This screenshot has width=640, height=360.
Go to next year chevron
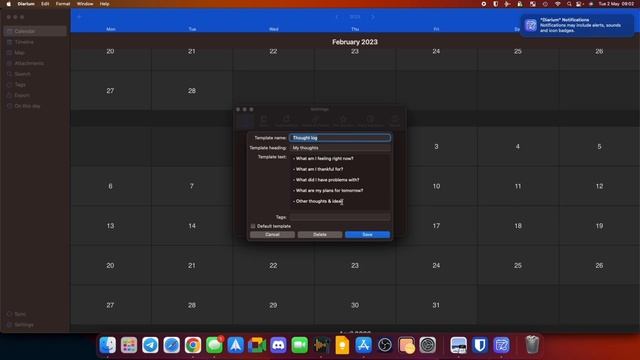(x=373, y=17)
